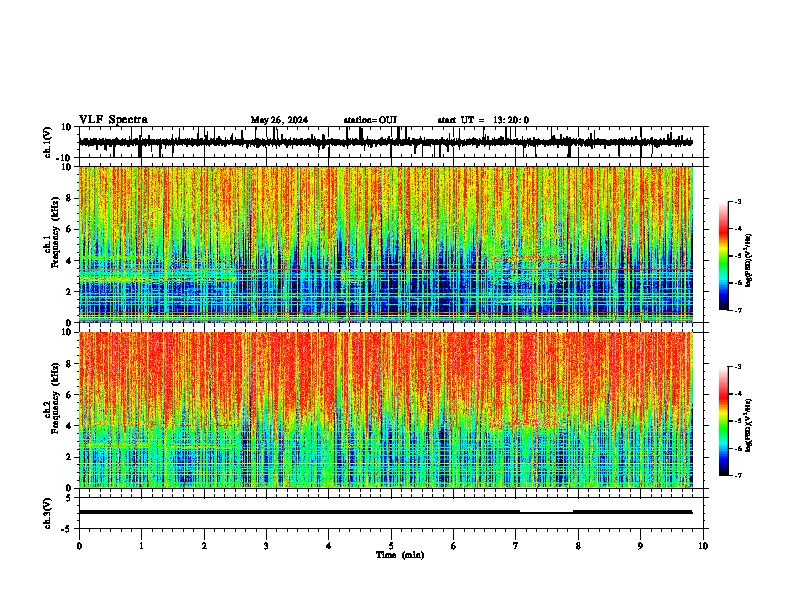This screenshot has height=612, width=792.
Task: Click the ch.1 waveform trace panel
Action: coord(391,142)
